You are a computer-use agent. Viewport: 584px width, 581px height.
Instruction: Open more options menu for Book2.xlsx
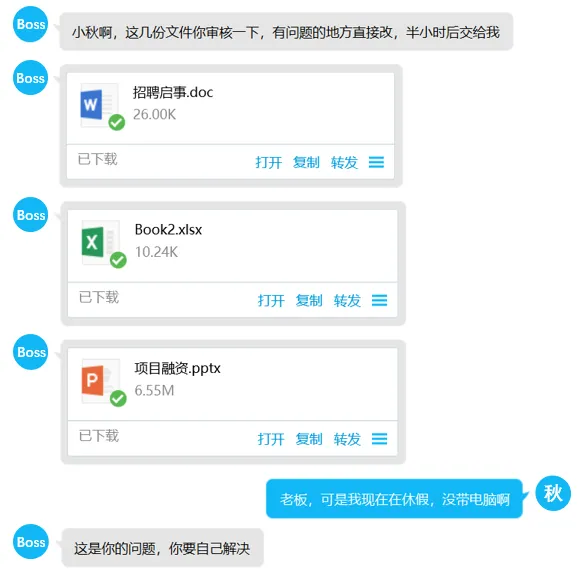click(379, 300)
